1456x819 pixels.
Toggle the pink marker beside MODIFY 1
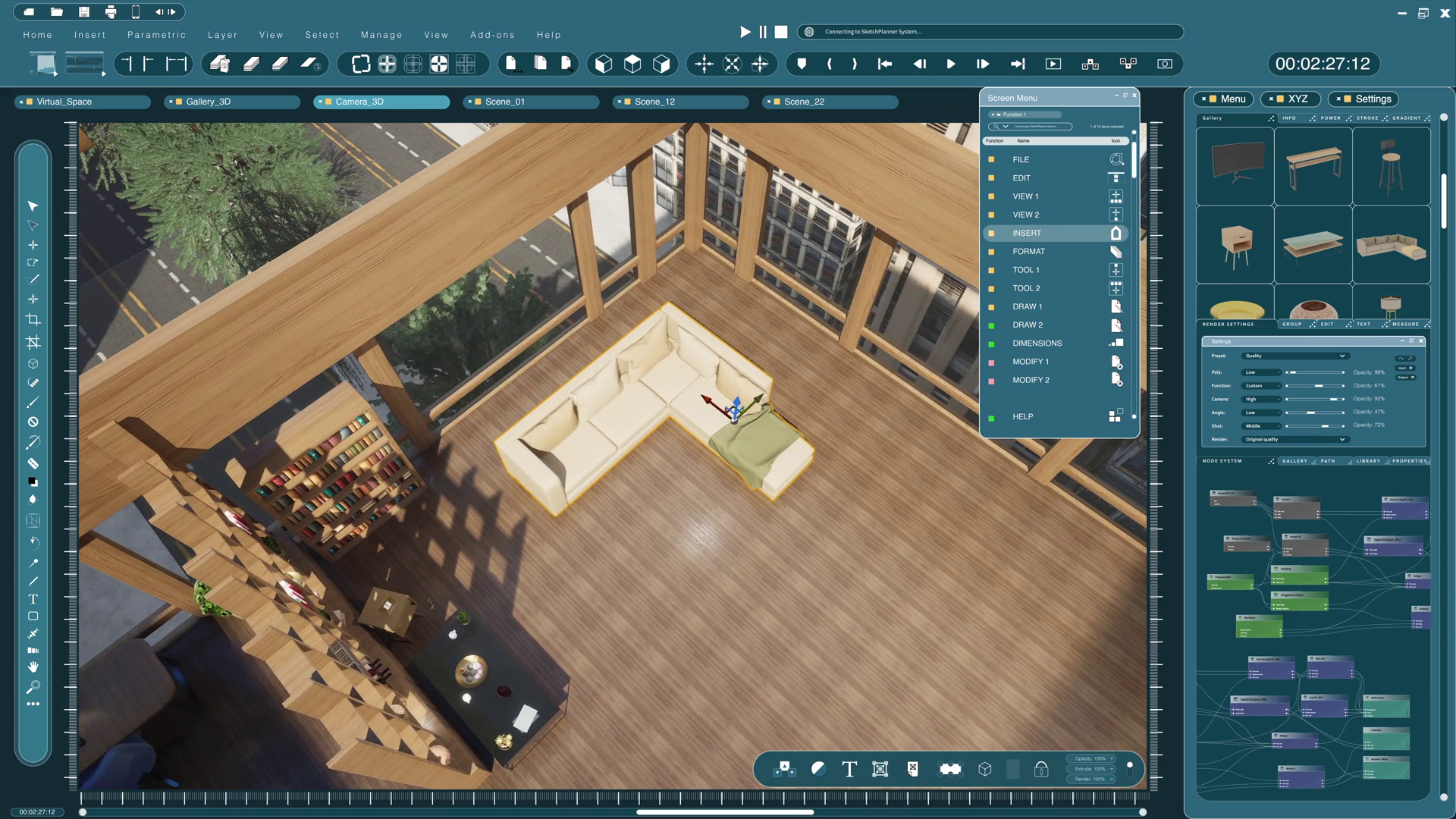991,362
